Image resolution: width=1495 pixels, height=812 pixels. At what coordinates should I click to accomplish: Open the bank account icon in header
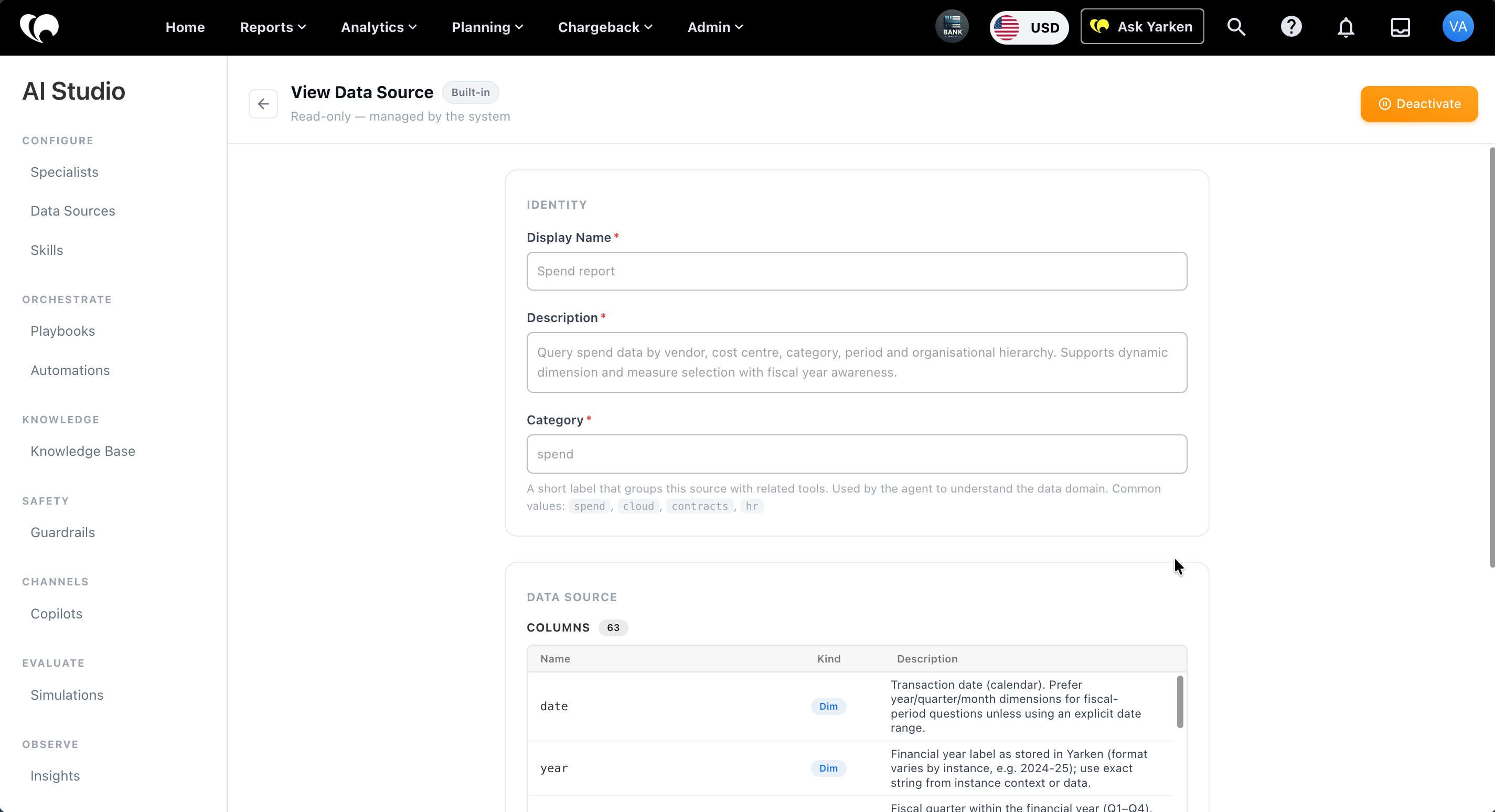[x=952, y=27]
